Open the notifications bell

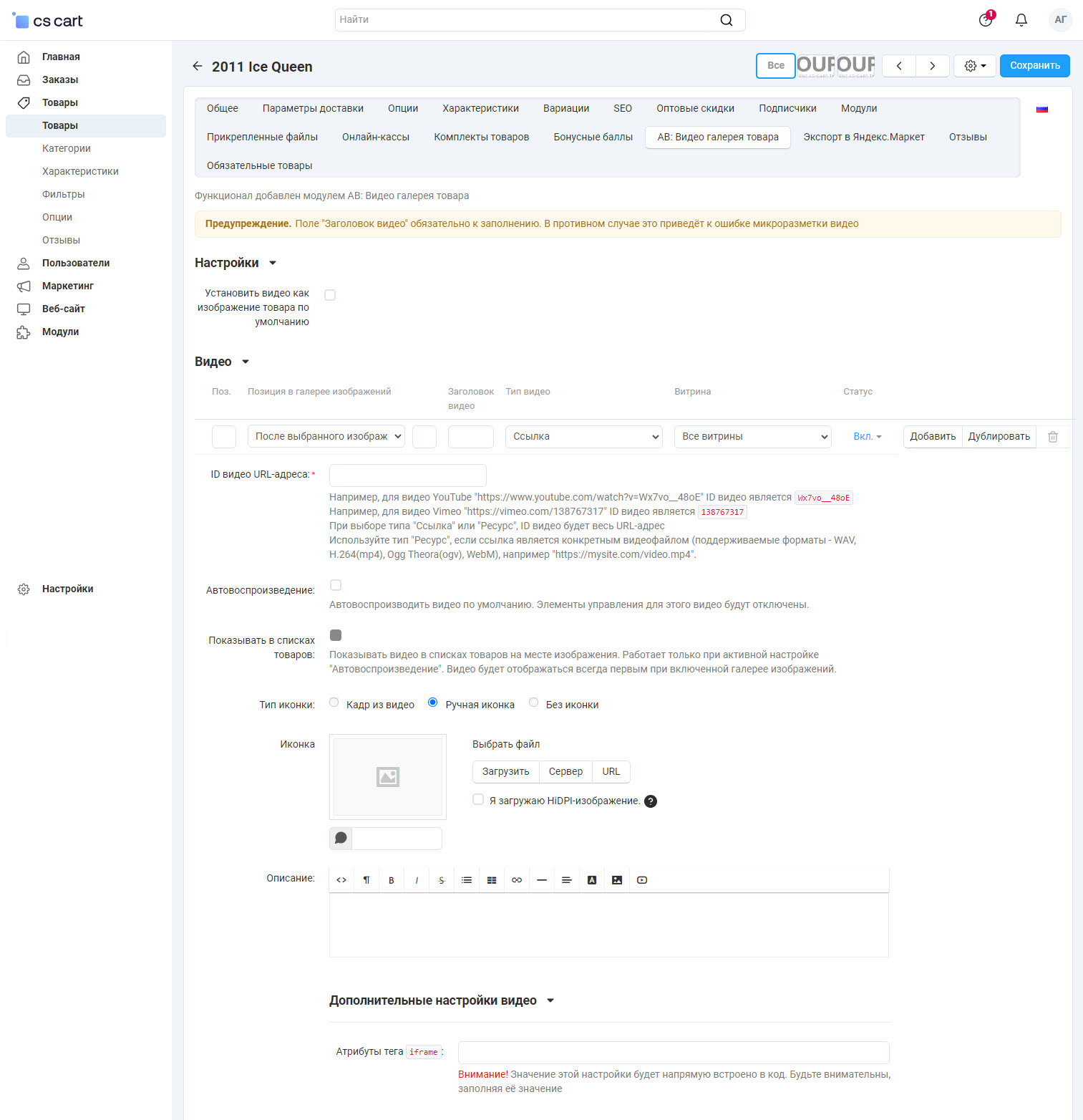[1021, 20]
